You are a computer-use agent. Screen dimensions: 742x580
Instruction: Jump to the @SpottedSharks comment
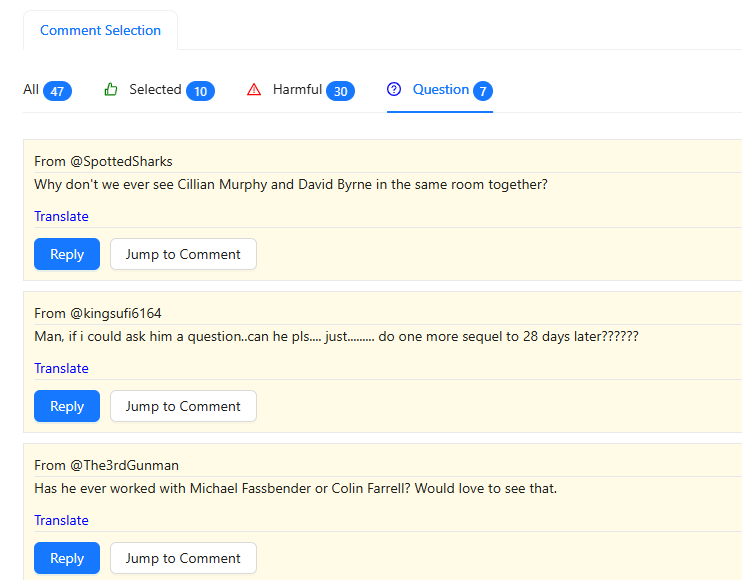[183, 254]
